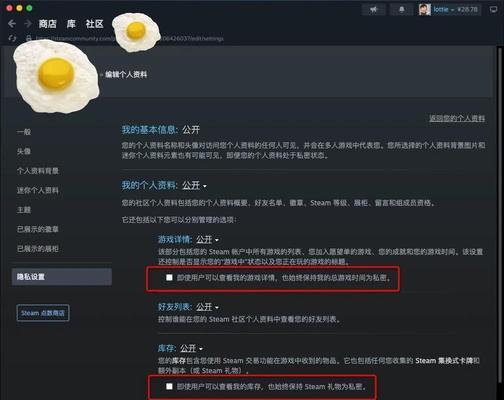Click the macOS green maximize button
The width and height of the screenshot is (504, 400).
tap(29, 8)
